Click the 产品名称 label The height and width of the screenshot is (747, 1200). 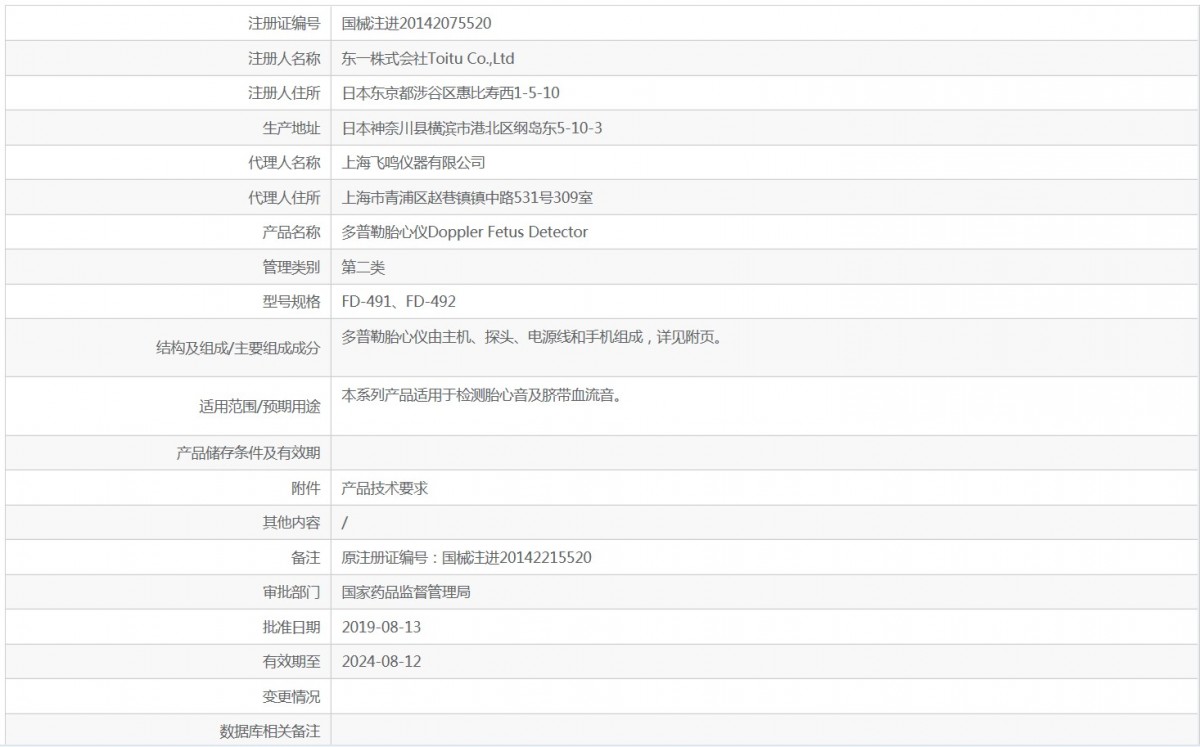point(291,232)
